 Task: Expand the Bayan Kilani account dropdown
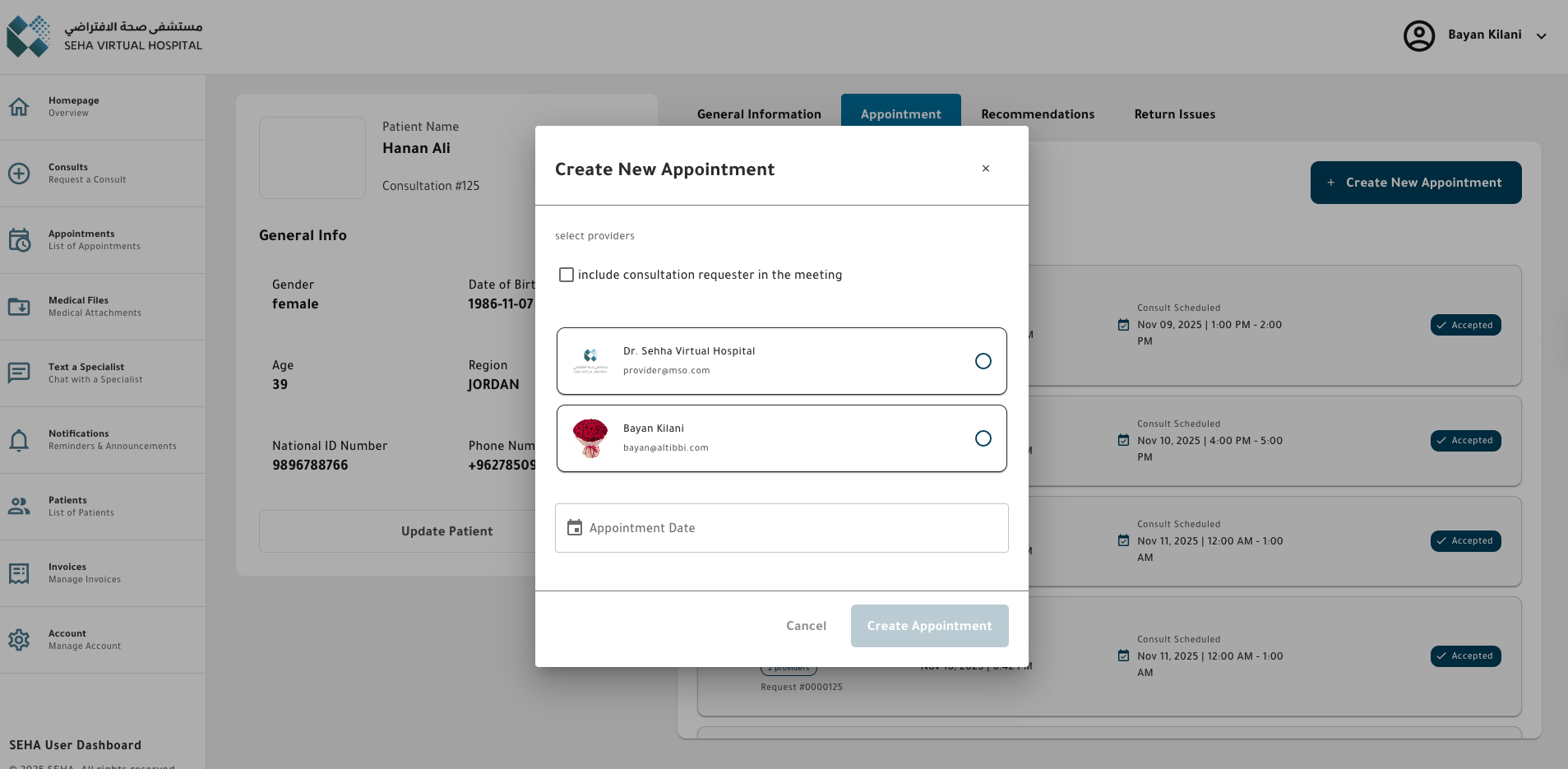click(x=1541, y=35)
